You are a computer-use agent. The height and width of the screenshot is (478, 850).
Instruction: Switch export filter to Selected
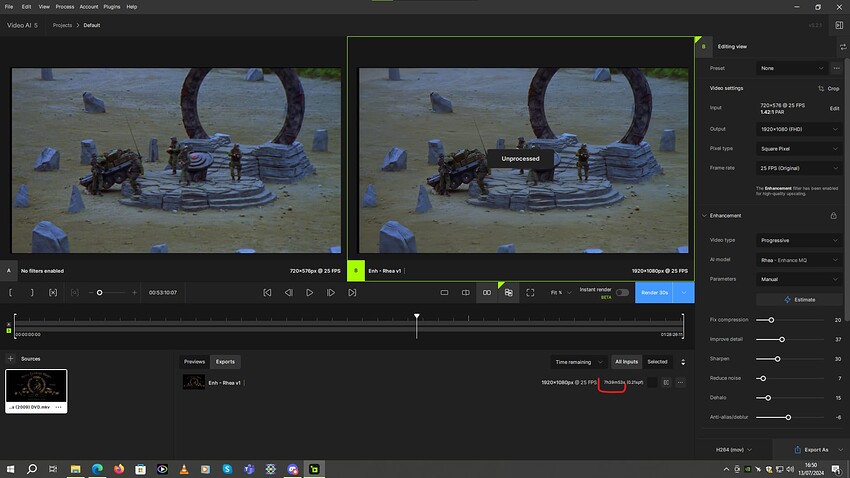(x=657, y=361)
